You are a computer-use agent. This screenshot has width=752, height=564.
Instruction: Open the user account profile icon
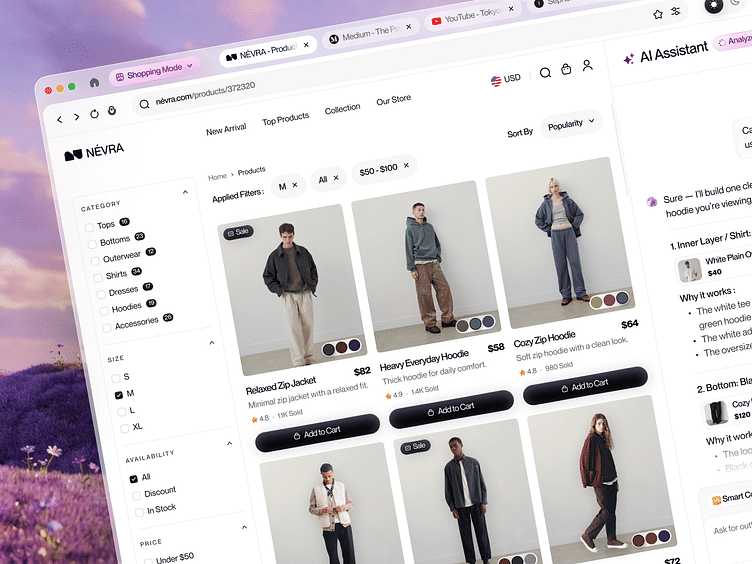[x=588, y=65]
